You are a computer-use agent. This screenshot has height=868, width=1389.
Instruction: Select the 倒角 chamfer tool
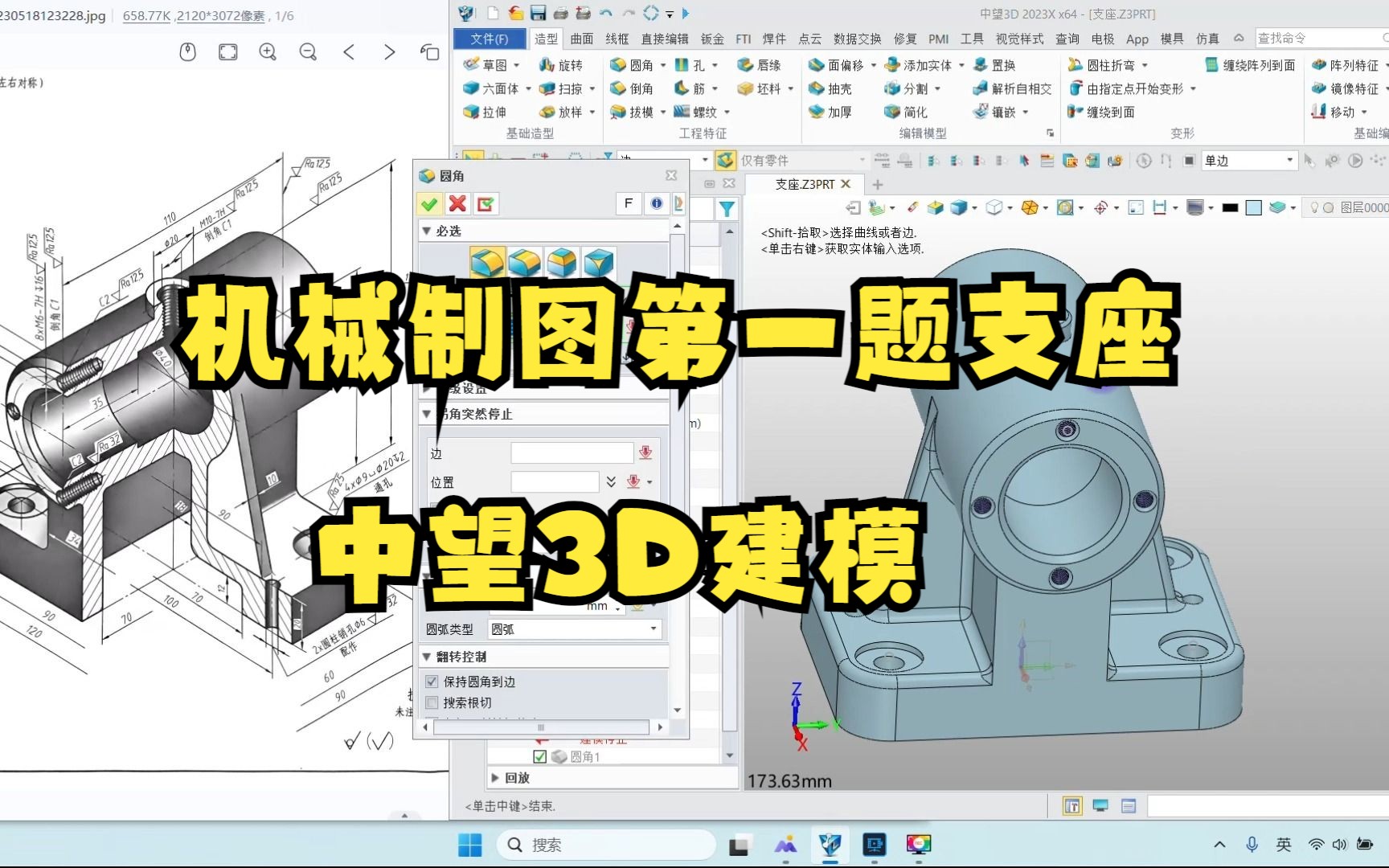tap(632, 88)
